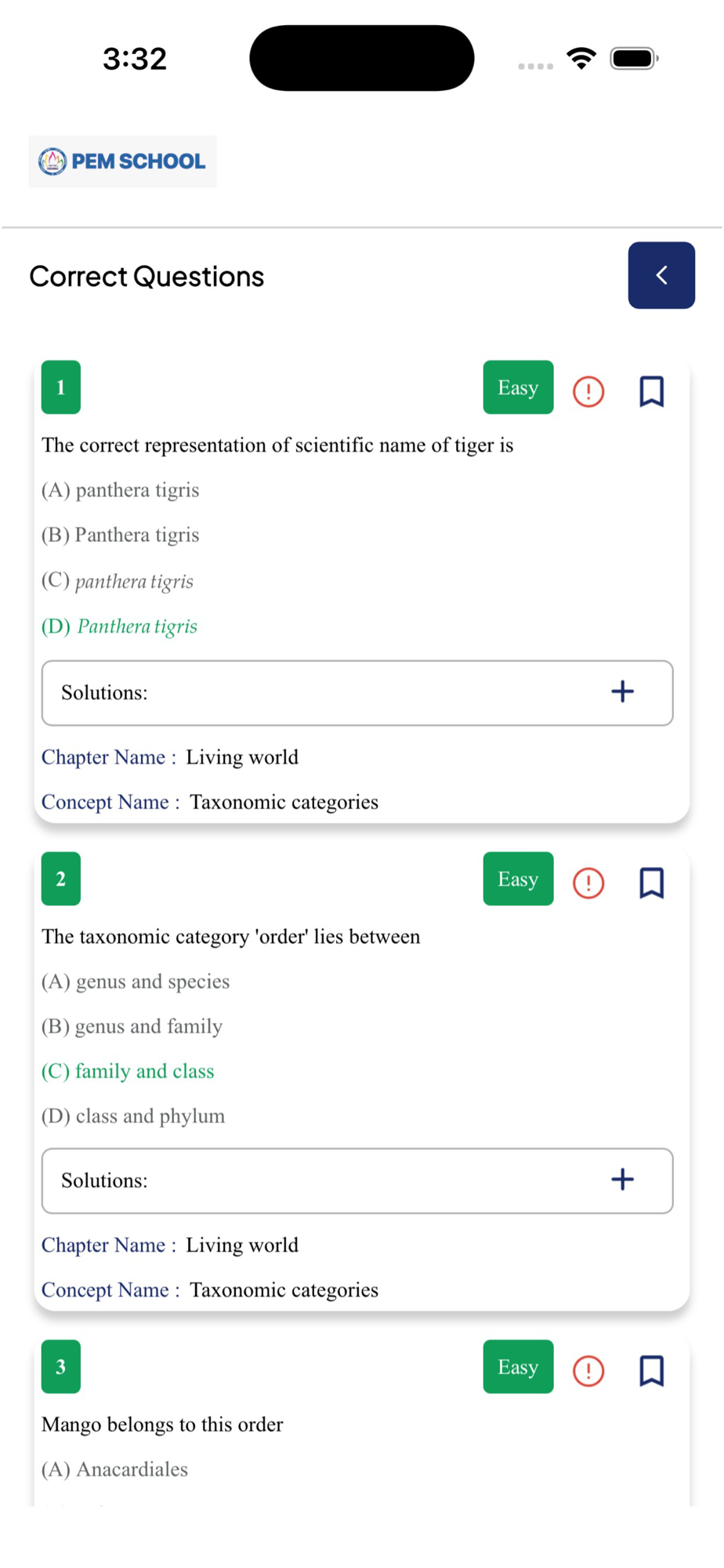Bookmark question 1

pos(651,391)
